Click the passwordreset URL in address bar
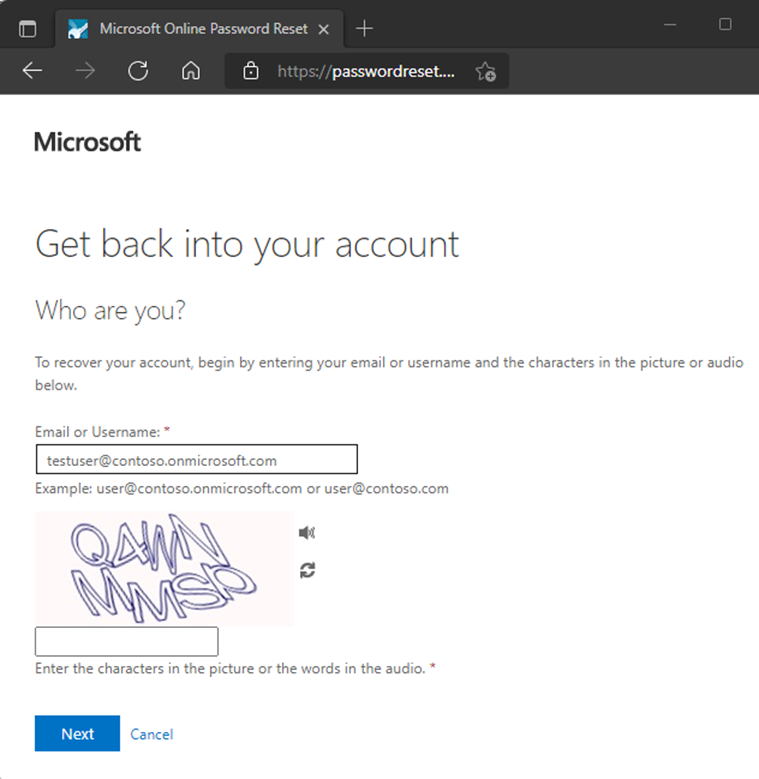Screen dimensions: 759x779 [x=365, y=71]
